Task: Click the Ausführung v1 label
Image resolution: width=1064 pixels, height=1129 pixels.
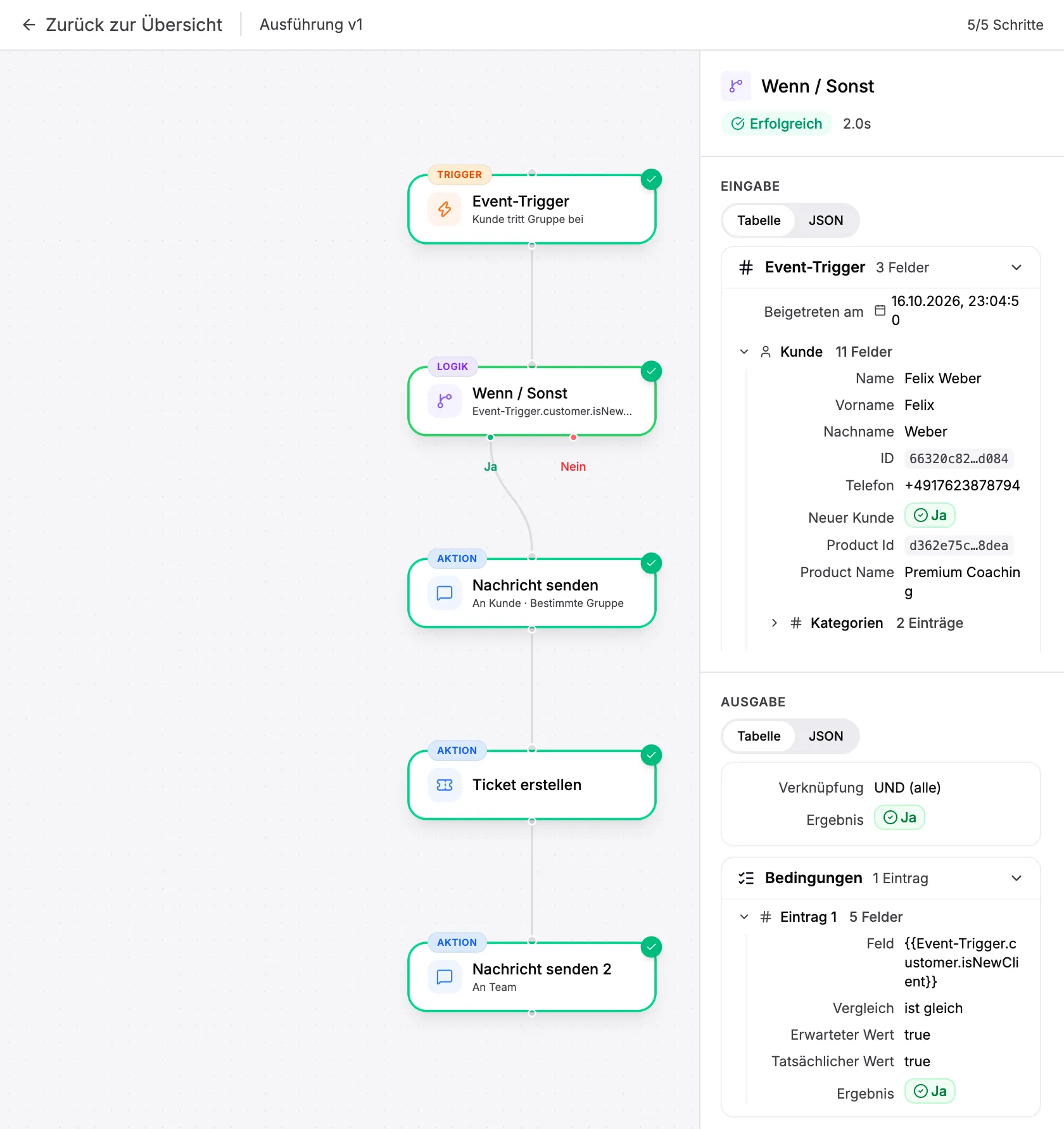Action: tap(311, 25)
